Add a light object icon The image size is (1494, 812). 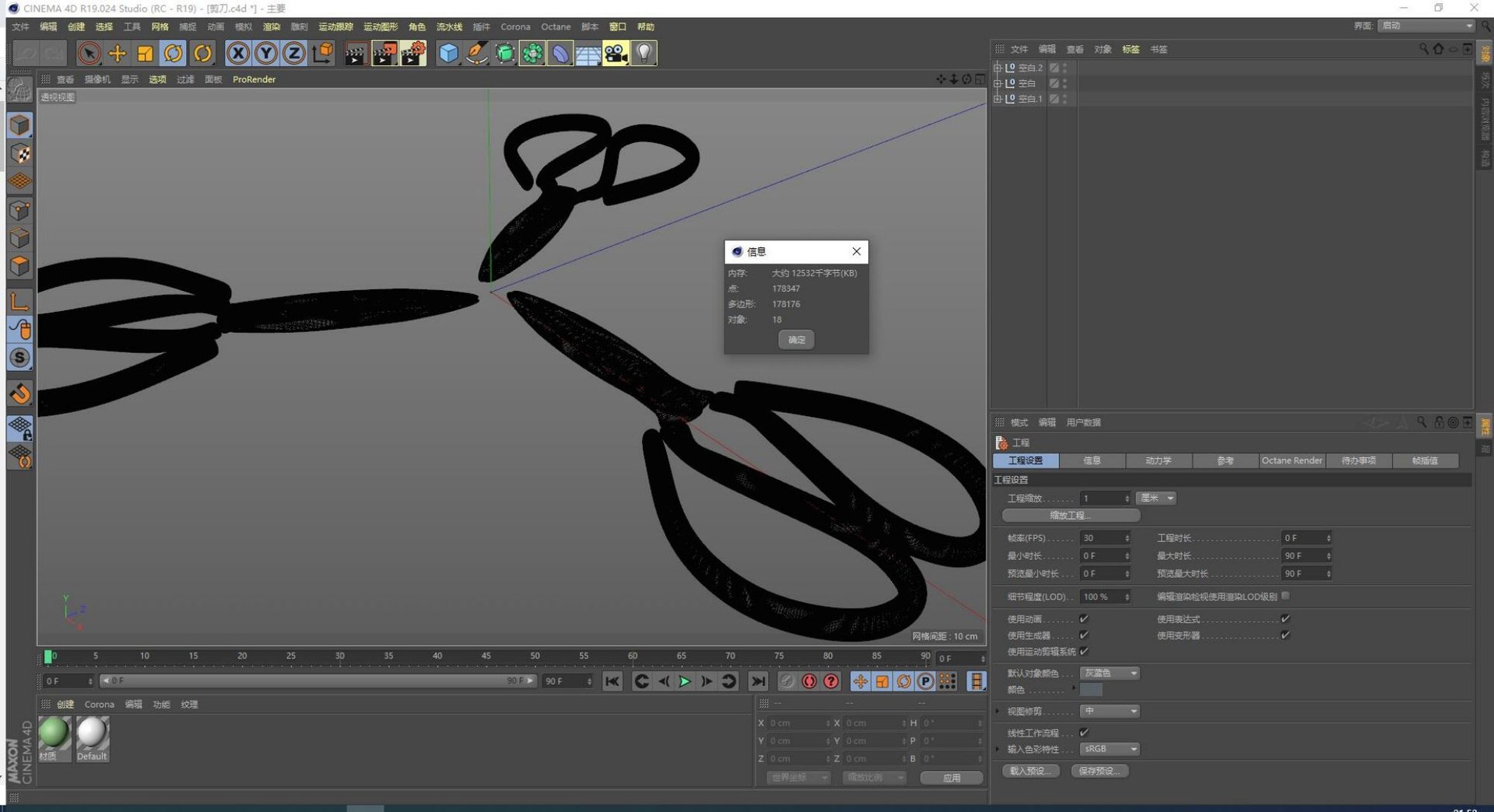[x=644, y=53]
